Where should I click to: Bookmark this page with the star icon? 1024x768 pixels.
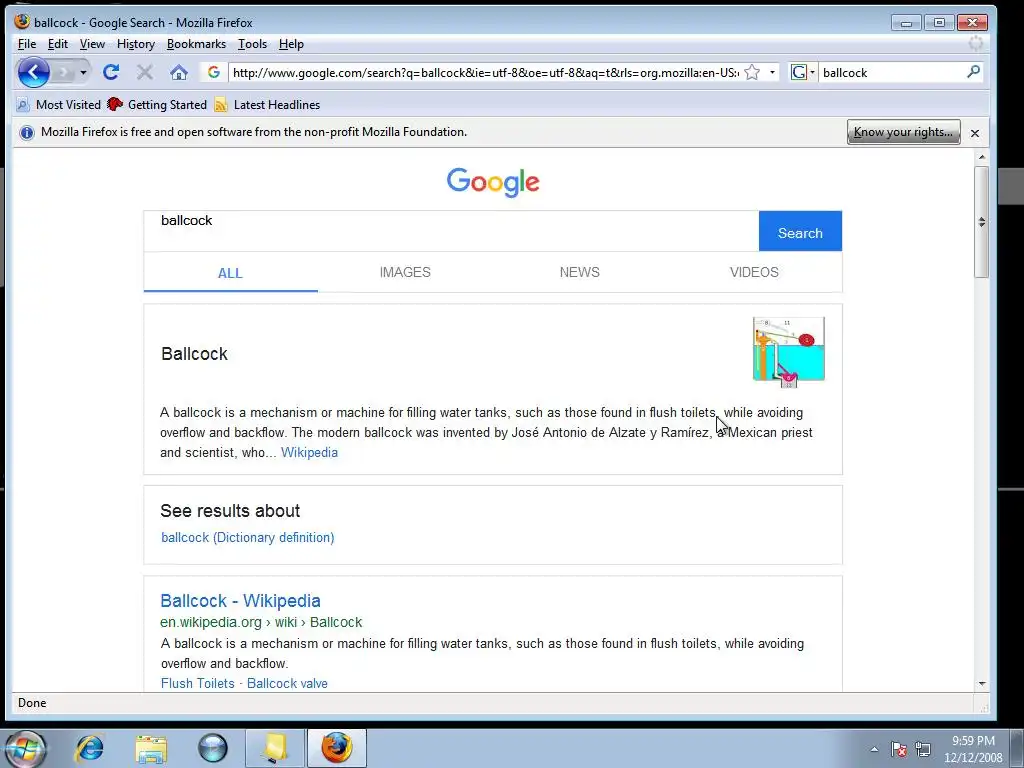(x=752, y=72)
